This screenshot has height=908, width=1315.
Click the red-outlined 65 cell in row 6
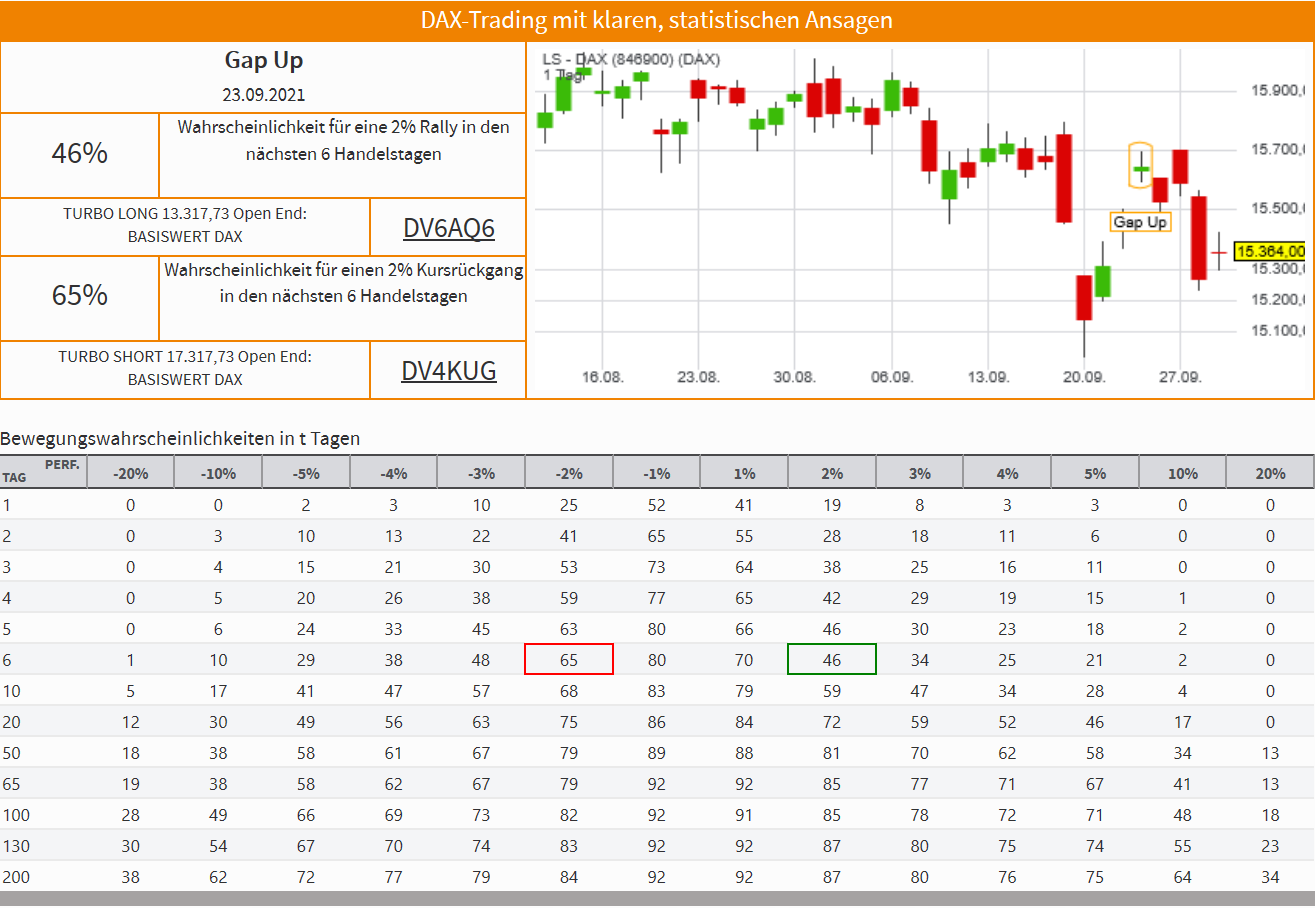[569, 659]
